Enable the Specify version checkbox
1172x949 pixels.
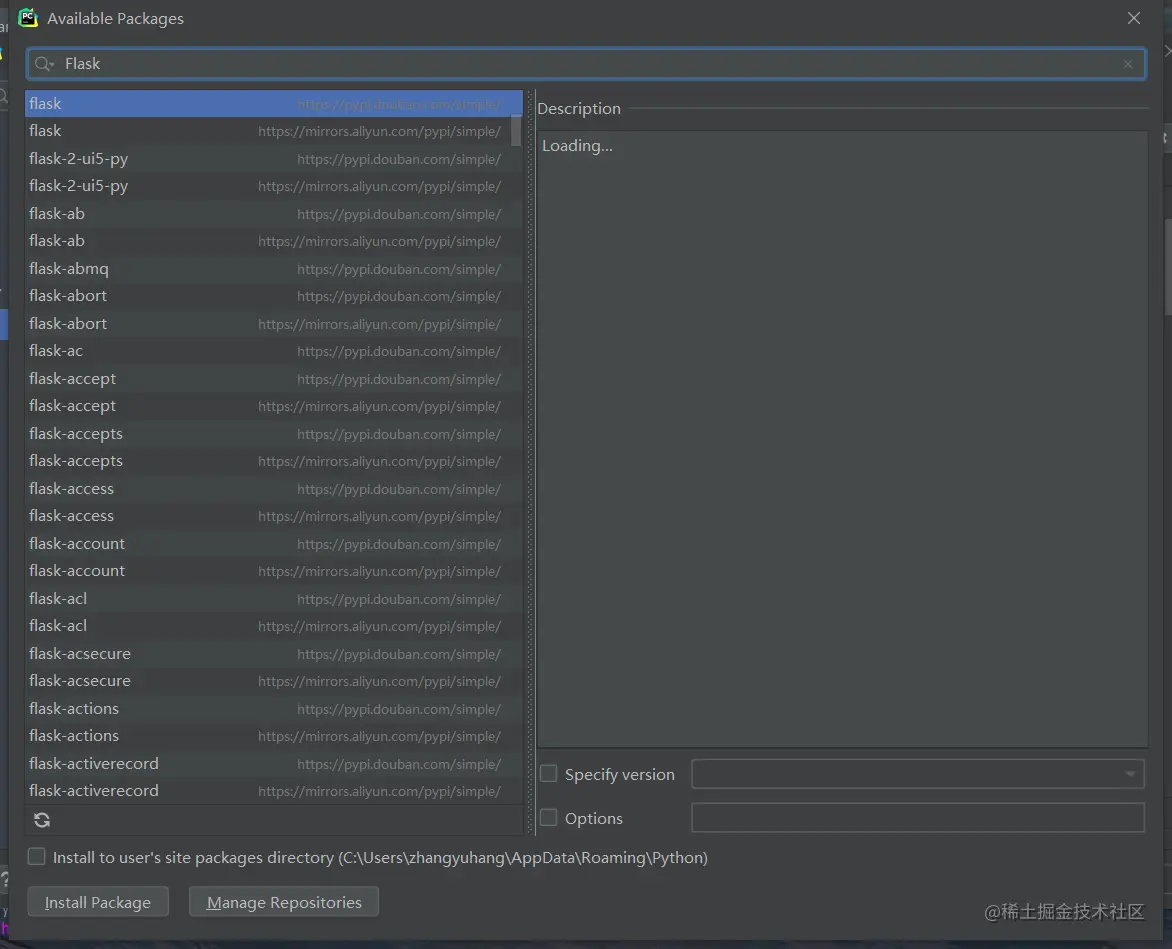click(x=549, y=773)
